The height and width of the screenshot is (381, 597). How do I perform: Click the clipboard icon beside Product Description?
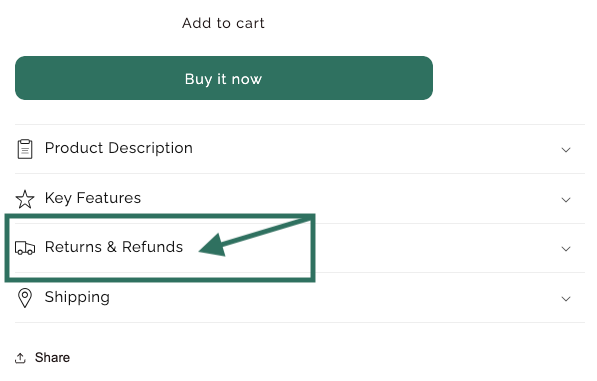point(25,149)
